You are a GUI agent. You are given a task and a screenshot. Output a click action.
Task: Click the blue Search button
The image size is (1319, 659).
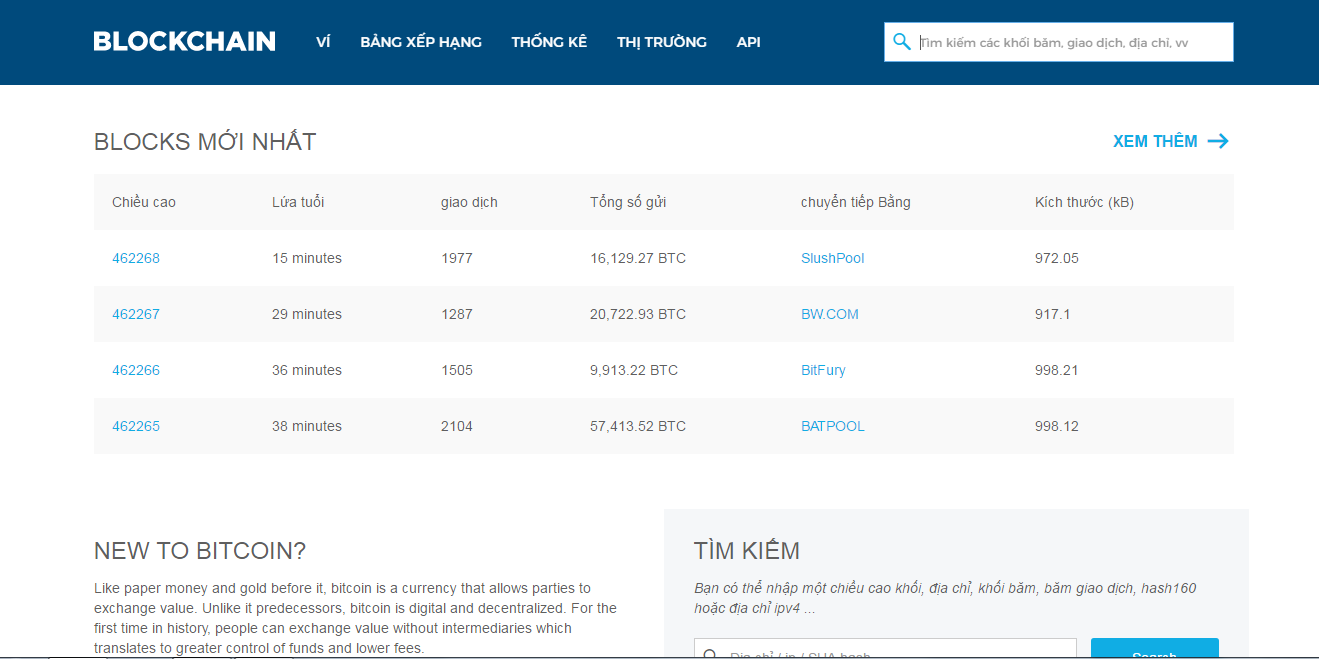(x=1155, y=649)
